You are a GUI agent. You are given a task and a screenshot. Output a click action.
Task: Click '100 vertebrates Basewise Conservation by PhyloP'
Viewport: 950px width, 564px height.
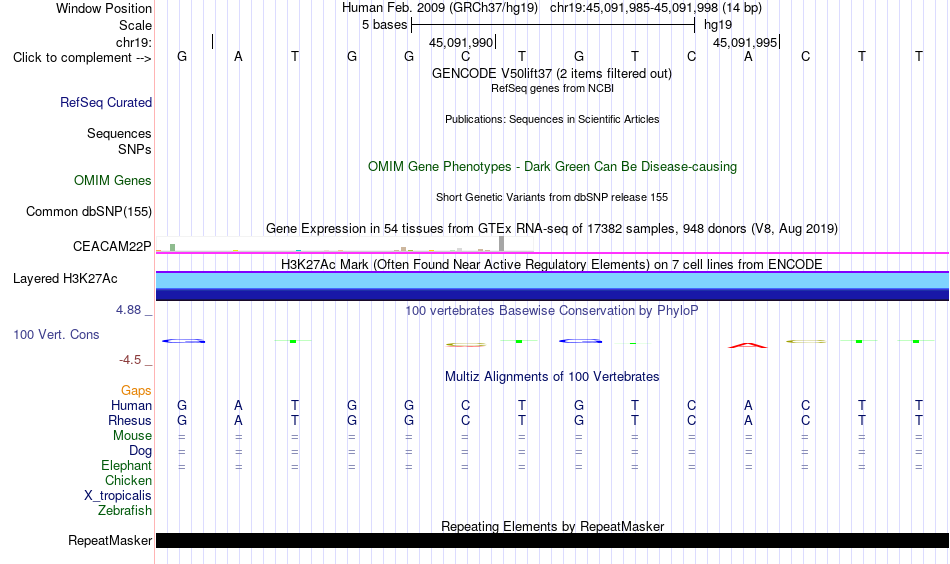point(552,311)
